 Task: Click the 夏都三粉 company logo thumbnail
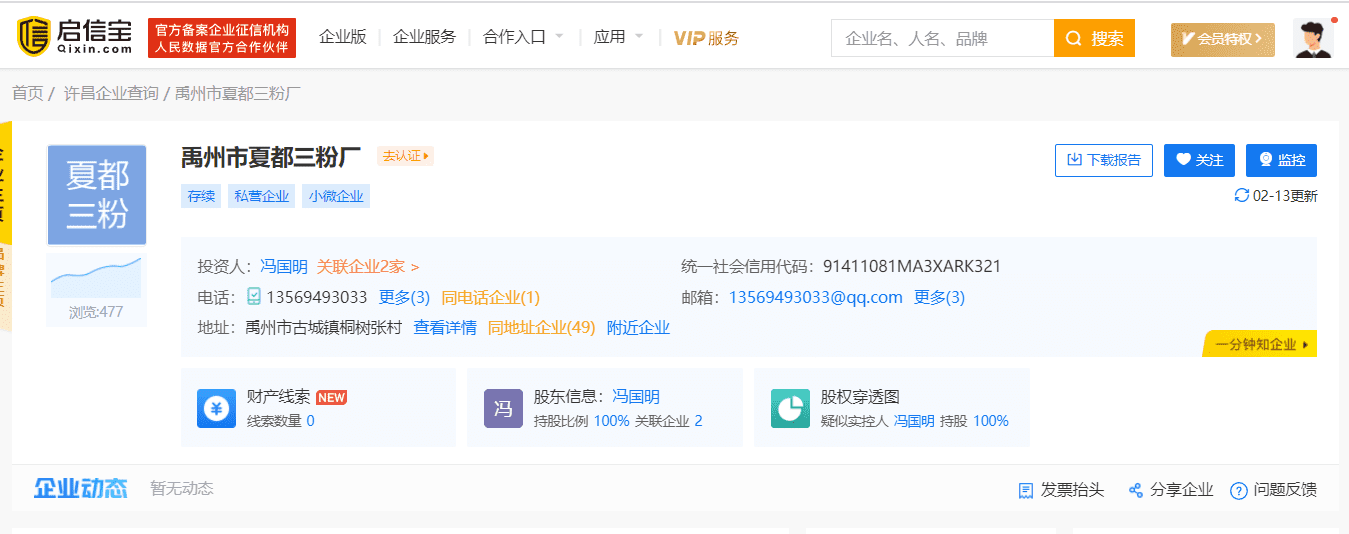click(97, 195)
